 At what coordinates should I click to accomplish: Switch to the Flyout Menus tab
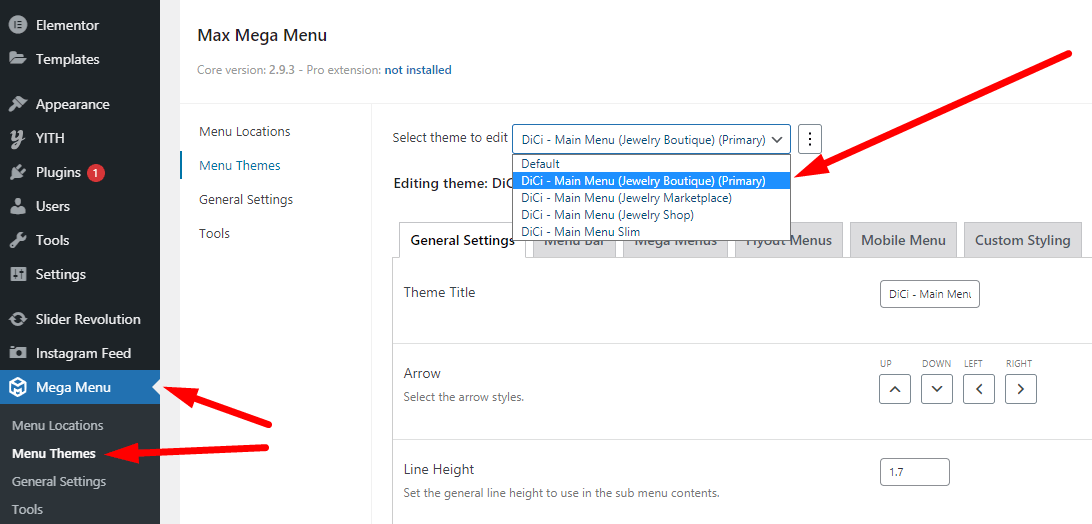[788, 240]
